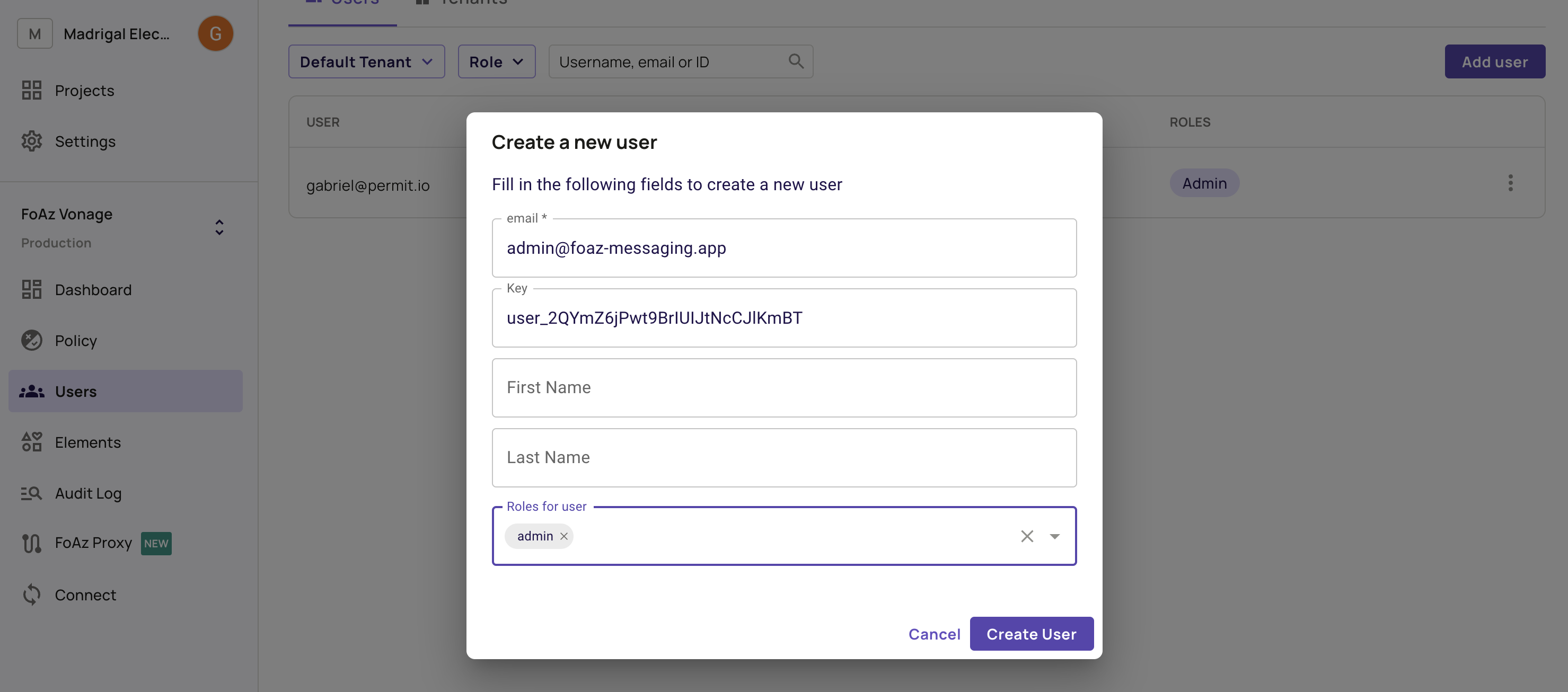Open the Users section icon
The width and height of the screenshot is (1568, 692).
click(32, 392)
